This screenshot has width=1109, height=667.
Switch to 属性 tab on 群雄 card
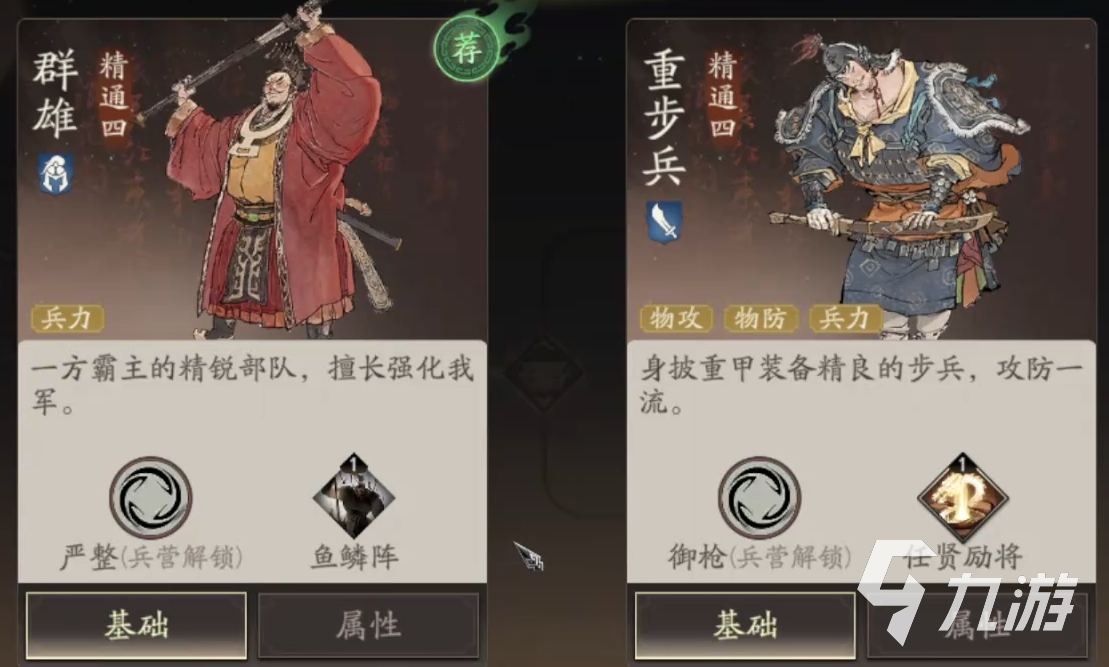point(368,626)
